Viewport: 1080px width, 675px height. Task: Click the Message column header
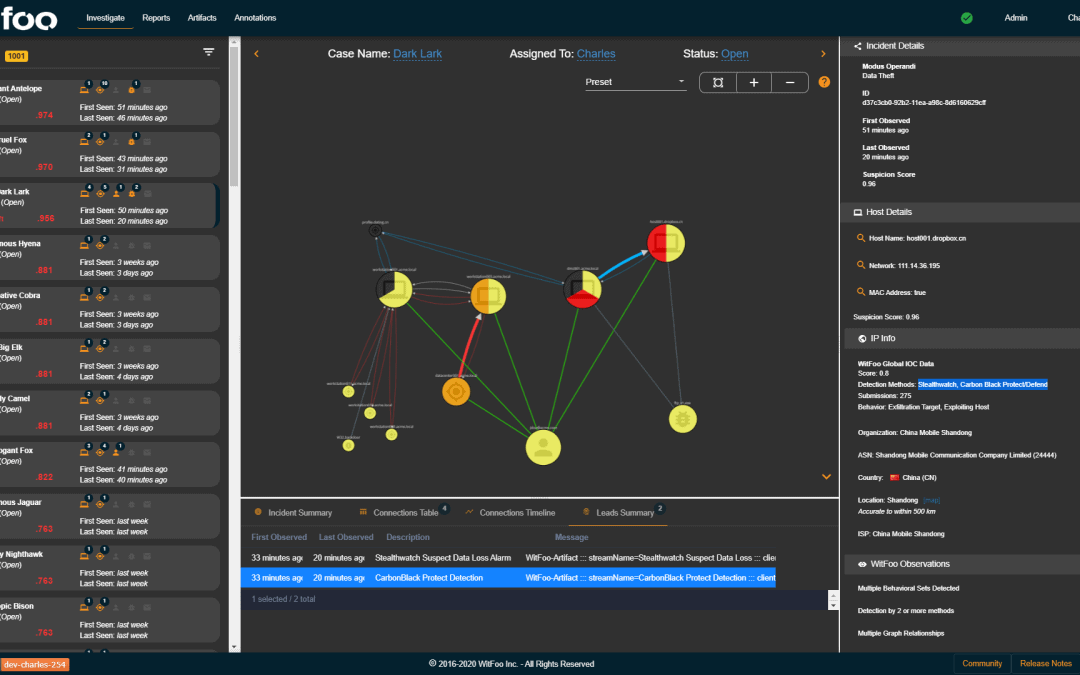572,537
